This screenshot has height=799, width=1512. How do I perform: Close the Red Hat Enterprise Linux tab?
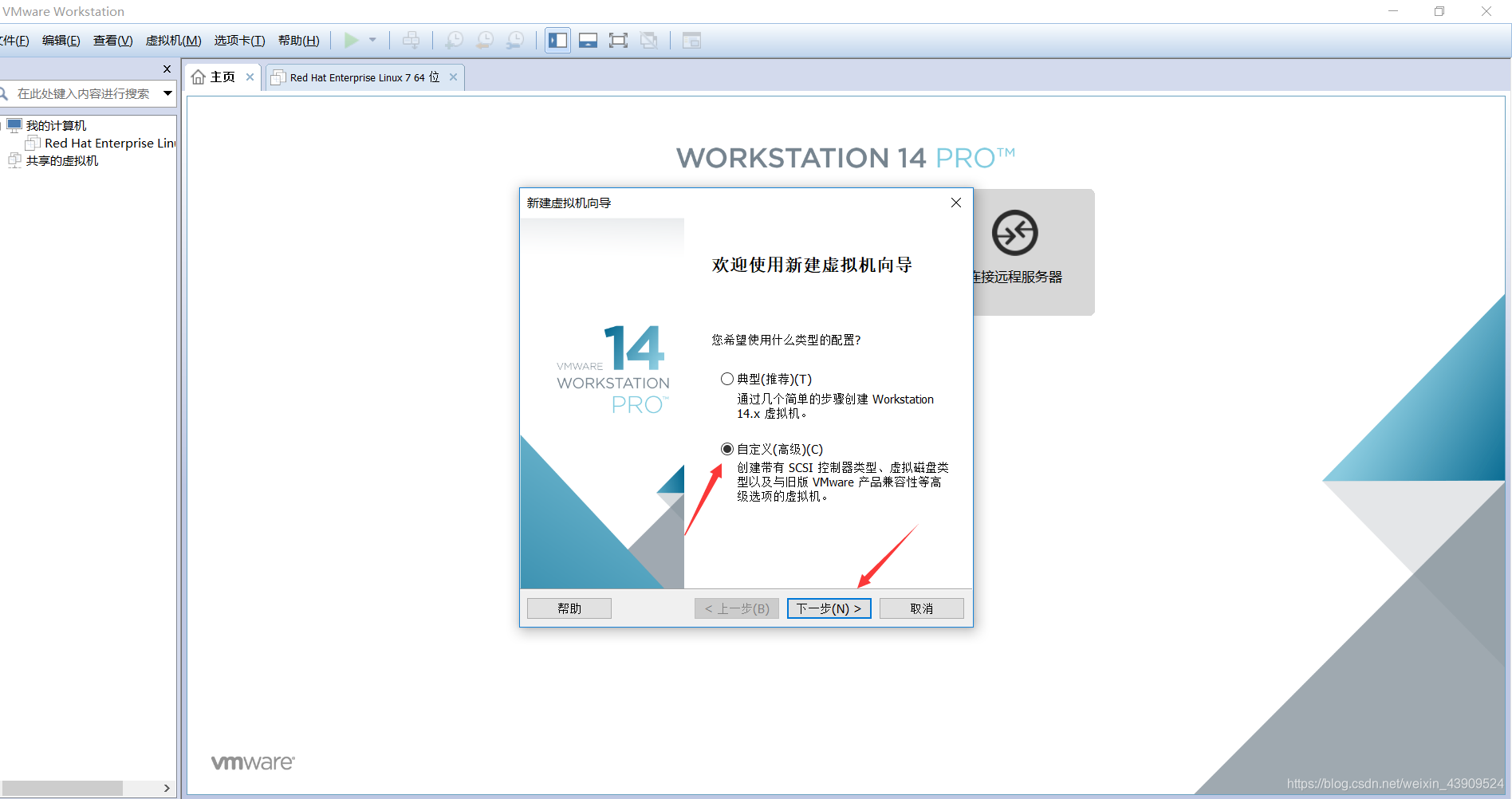pyautogui.click(x=453, y=77)
